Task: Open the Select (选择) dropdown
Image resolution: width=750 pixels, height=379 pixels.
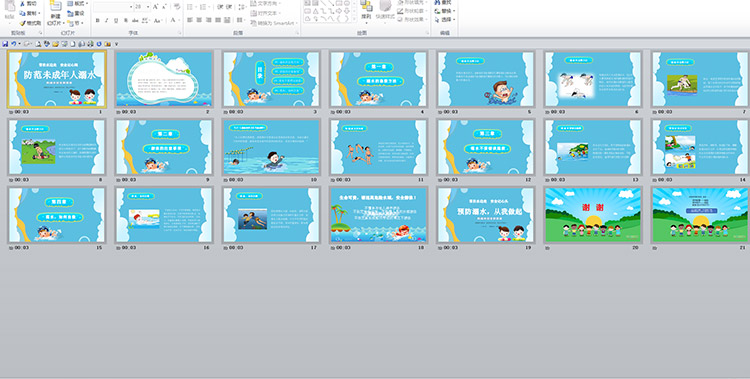Action: click(445, 20)
